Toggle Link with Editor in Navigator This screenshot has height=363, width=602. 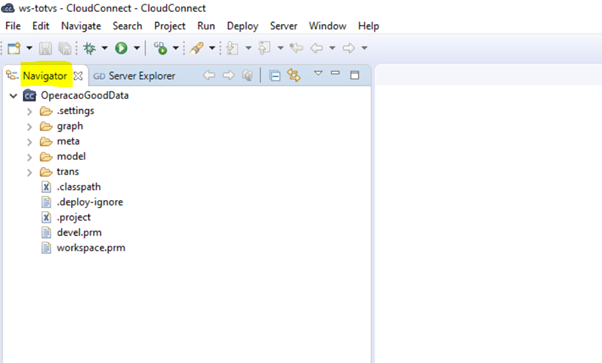(294, 75)
